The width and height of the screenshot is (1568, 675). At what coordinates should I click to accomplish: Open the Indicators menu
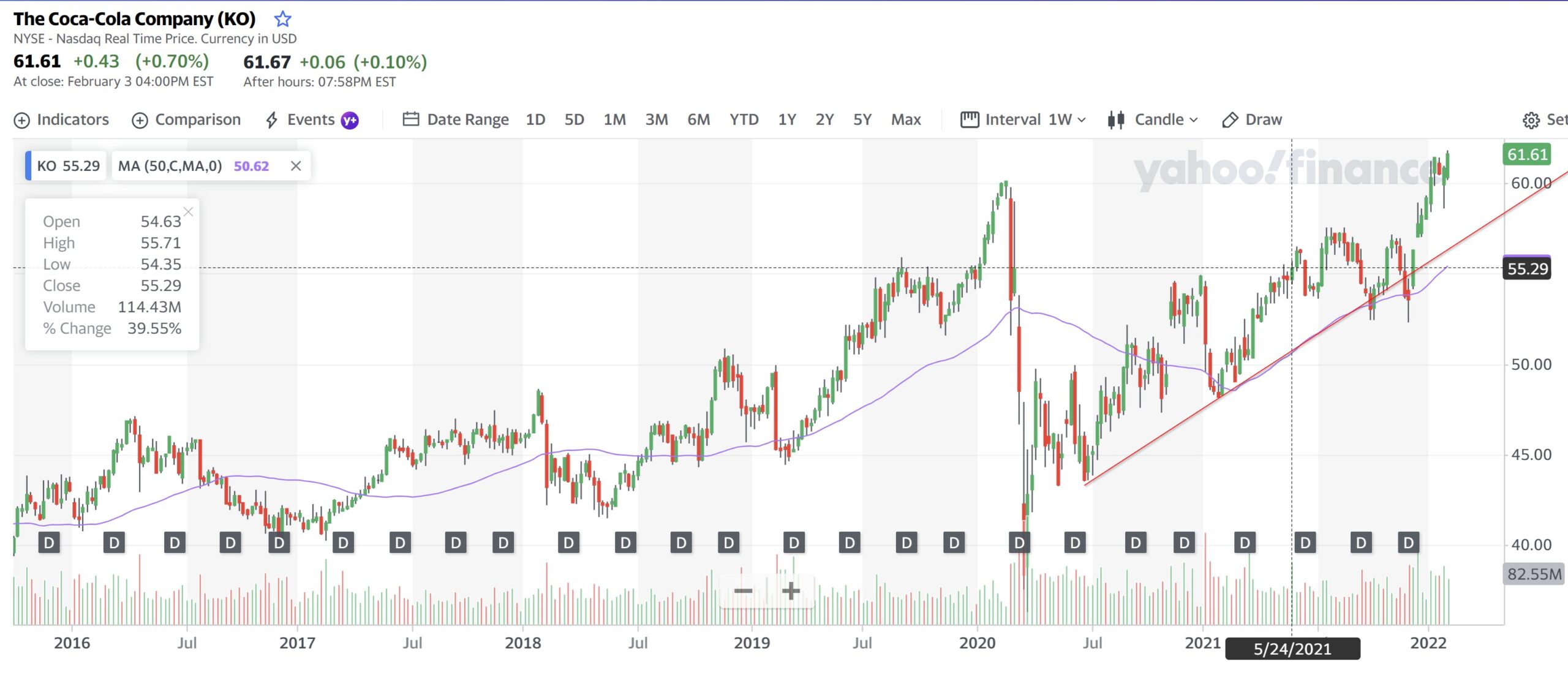(x=61, y=119)
